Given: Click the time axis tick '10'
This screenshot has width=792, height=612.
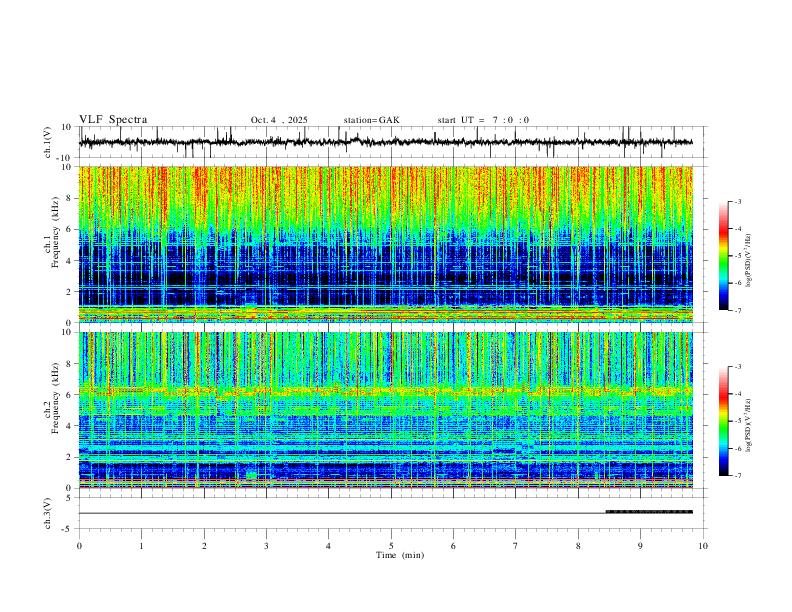Looking at the screenshot, I should (x=703, y=546).
